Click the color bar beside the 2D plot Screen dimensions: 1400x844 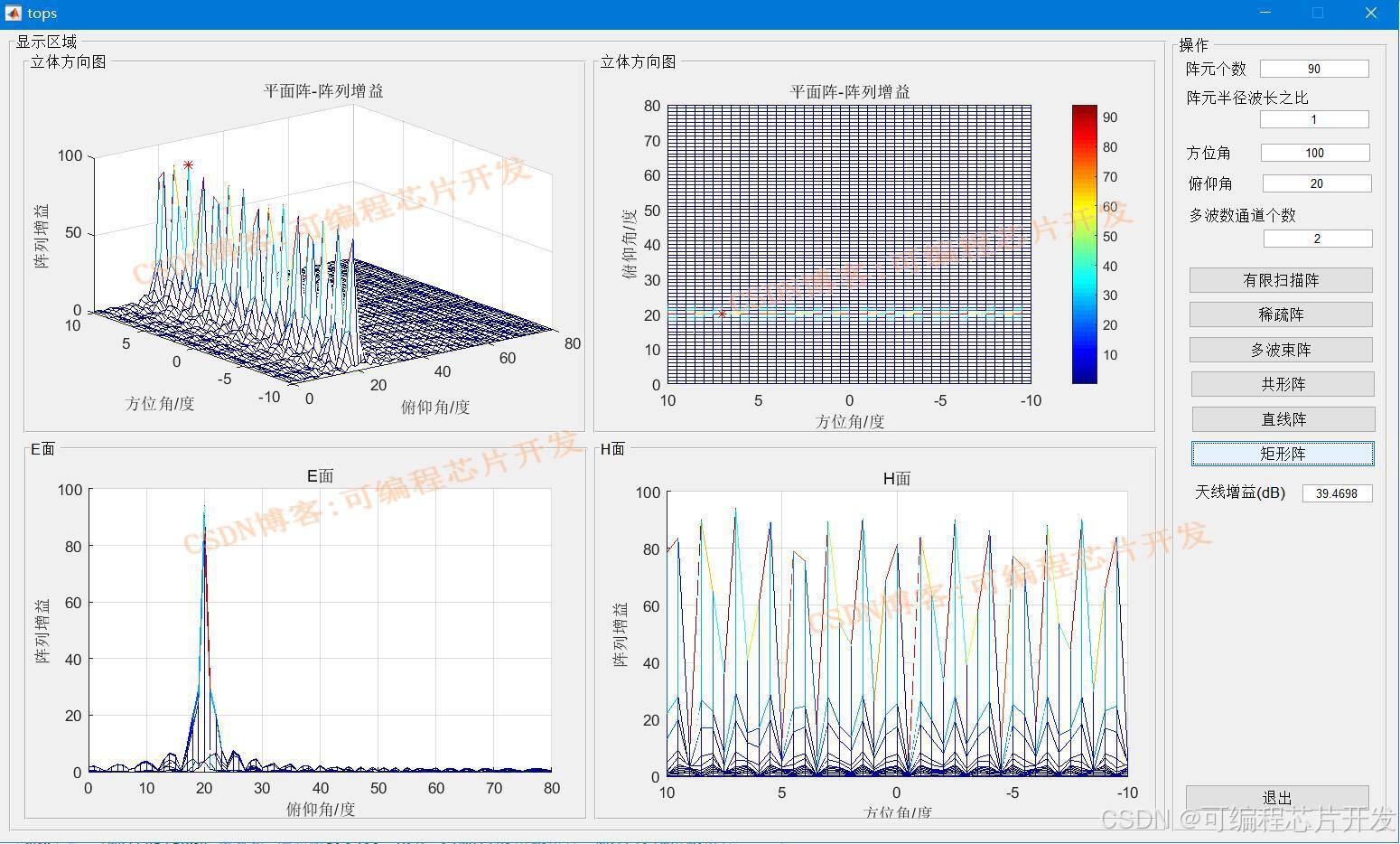1085,244
